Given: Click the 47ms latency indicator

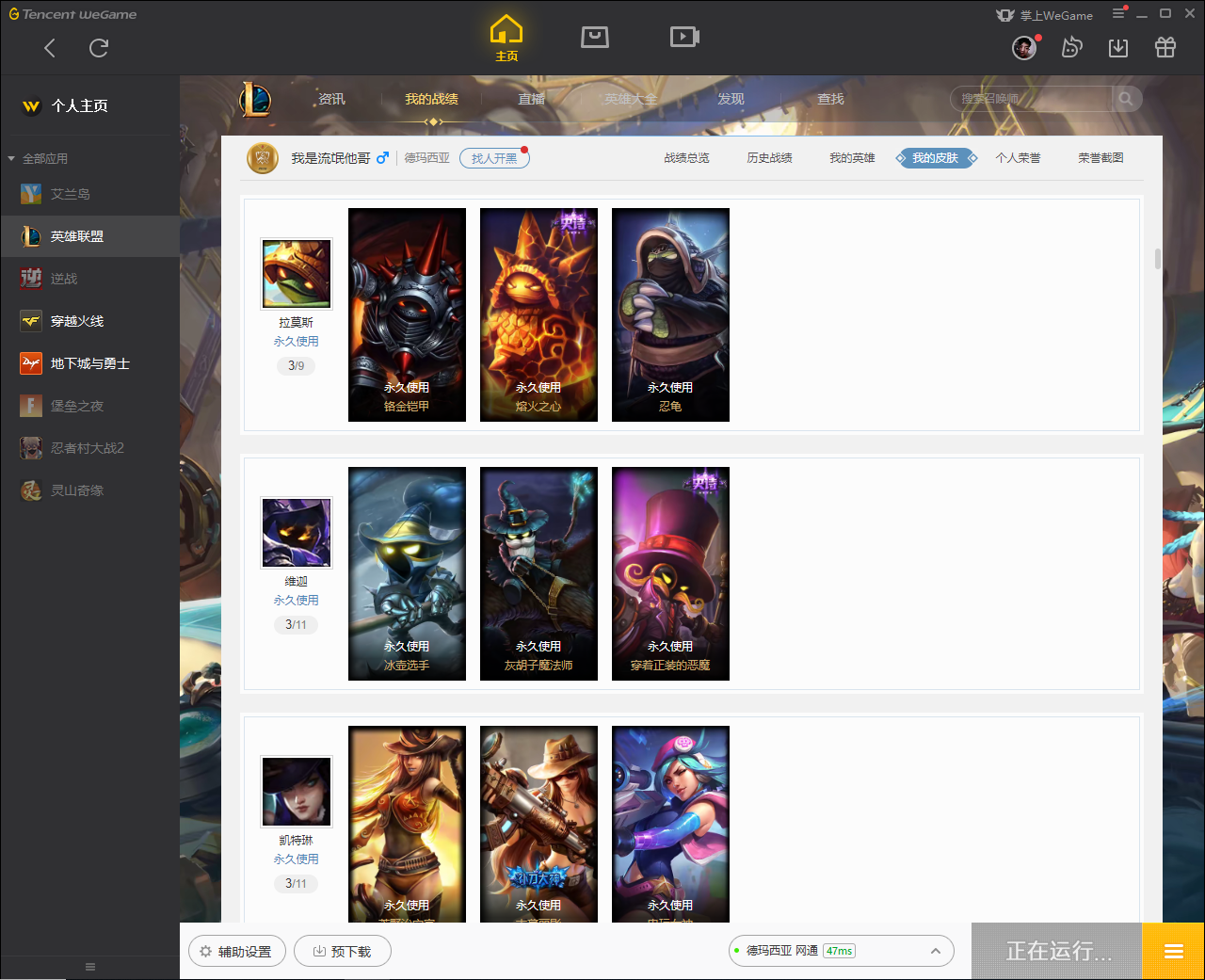Looking at the screenshot, I should click(839, 951).
